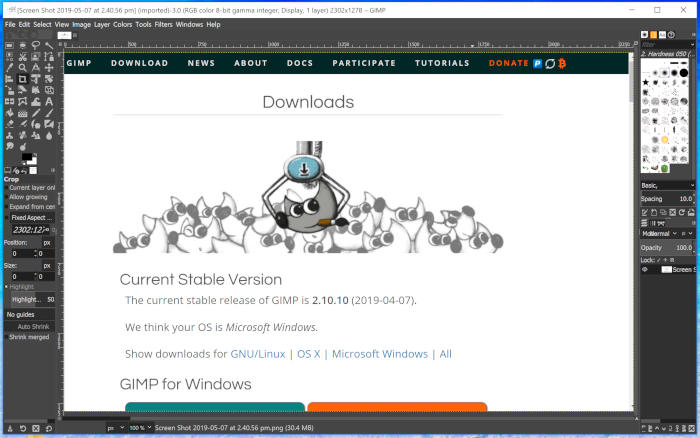Enable the Current layer only checkbox
Image resolution: width=700 pixels, height=438 pixels.
pos(6,187)
